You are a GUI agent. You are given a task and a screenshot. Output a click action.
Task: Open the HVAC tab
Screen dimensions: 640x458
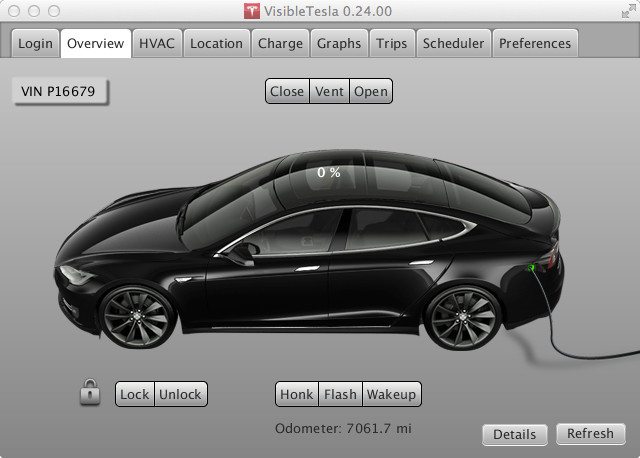pos(157,43)
